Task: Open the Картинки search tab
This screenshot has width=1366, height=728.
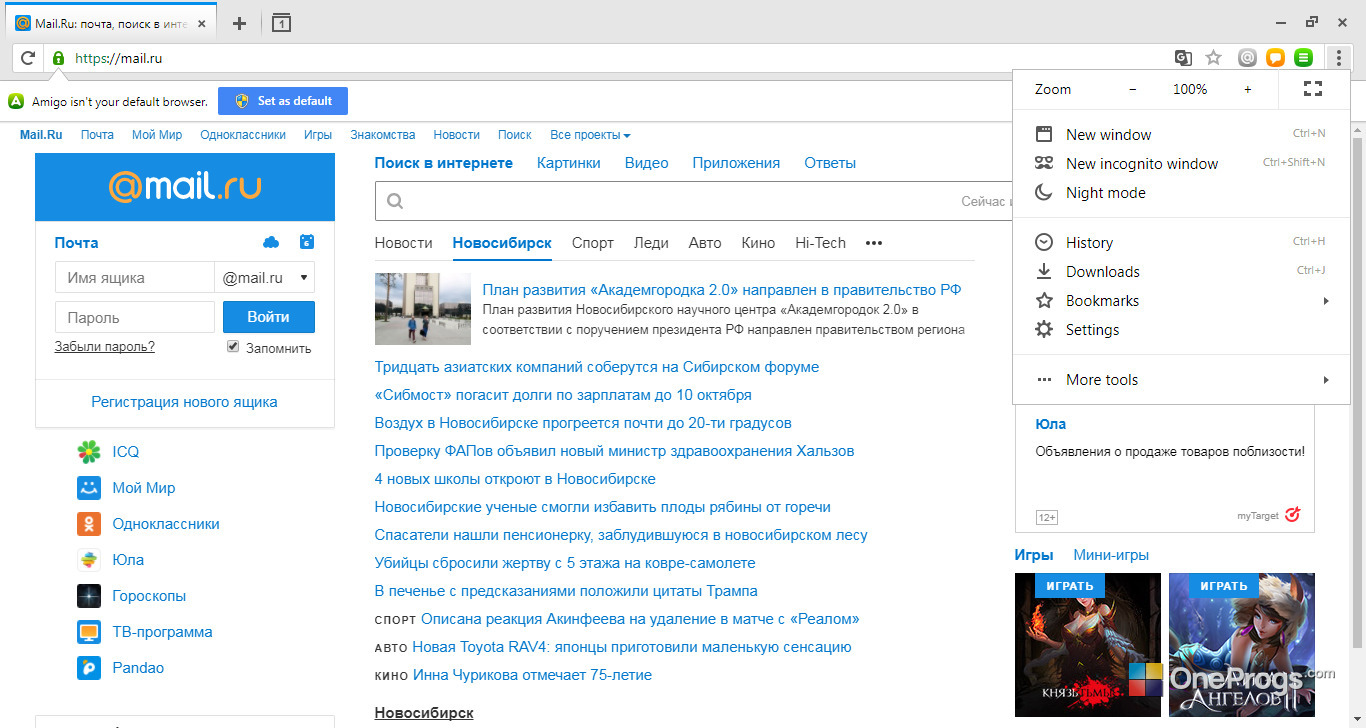Action: pyautogui.click(x=569, y=163)
